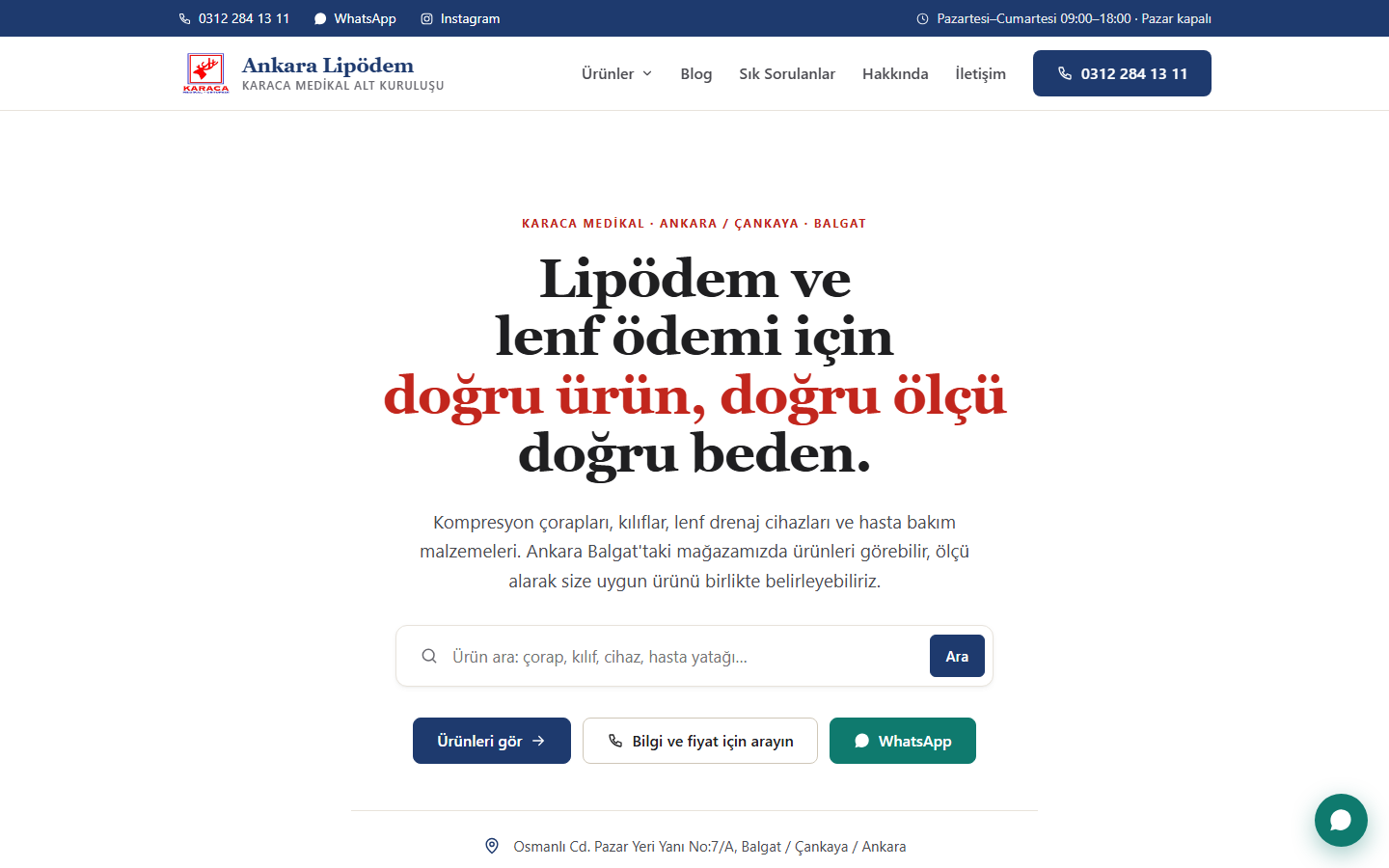This screenshot has width=1389, height=868.
Task: Open the Blog page
Action: (696, 73)
